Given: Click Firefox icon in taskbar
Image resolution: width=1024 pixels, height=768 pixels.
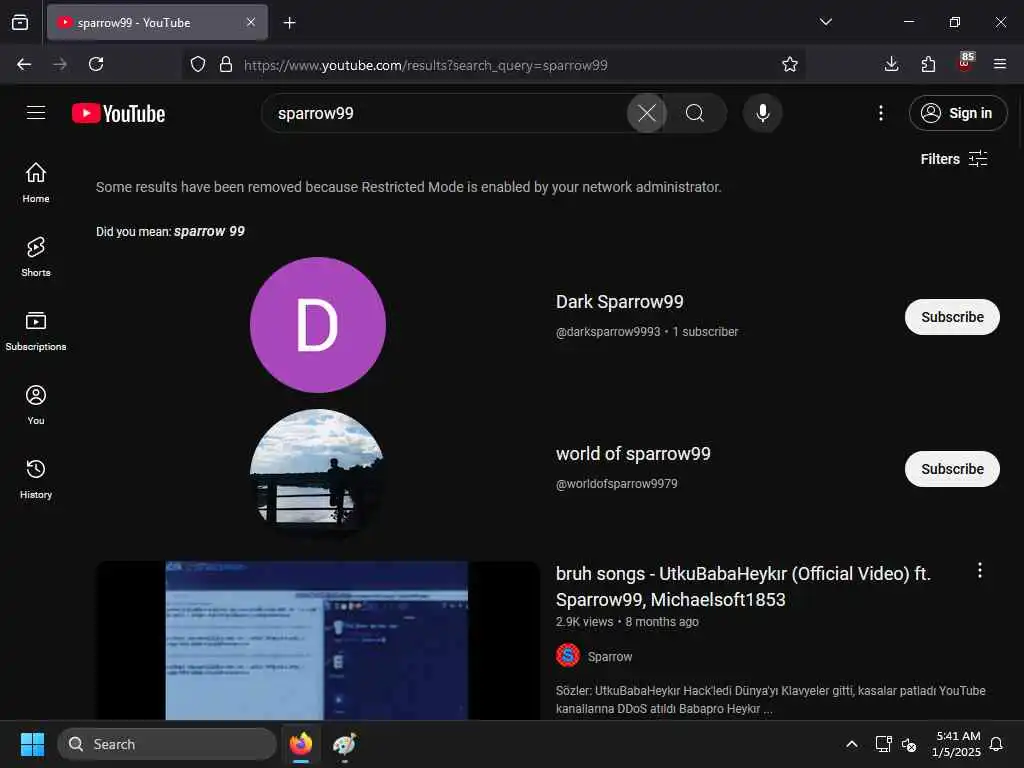Looking at the screenshot, I should (301, 744).
